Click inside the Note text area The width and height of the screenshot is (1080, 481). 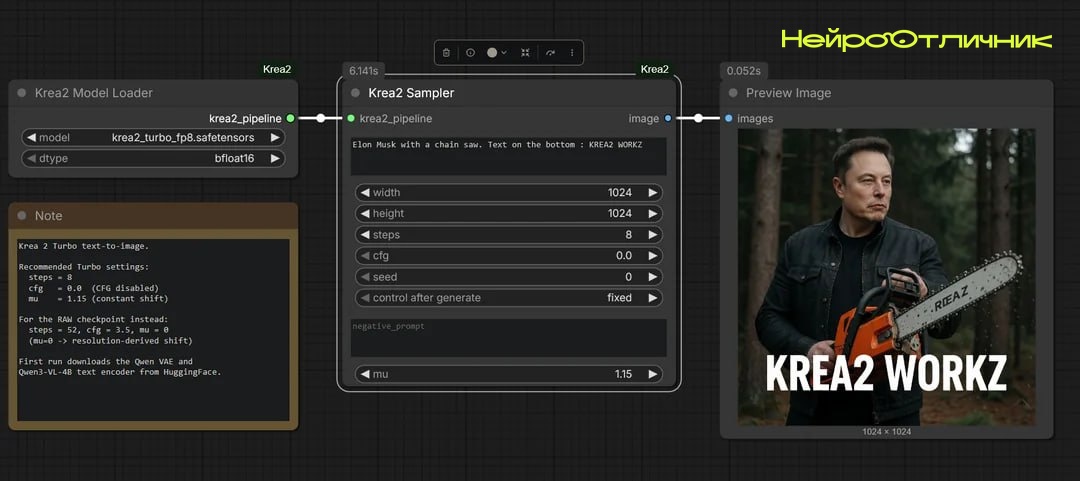153,329
